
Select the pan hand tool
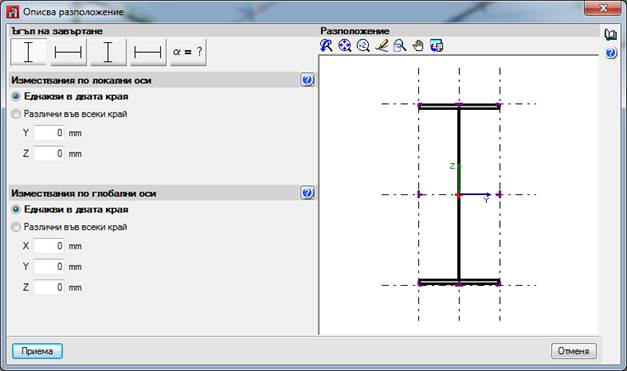click(x=418, y=46)
